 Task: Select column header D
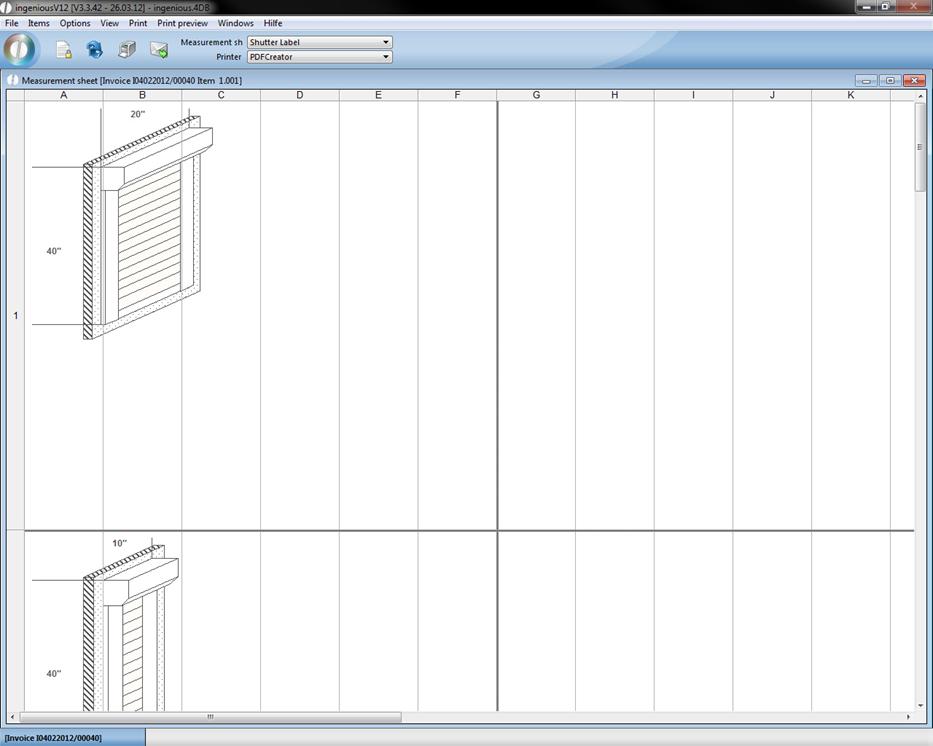pos(299,95)
